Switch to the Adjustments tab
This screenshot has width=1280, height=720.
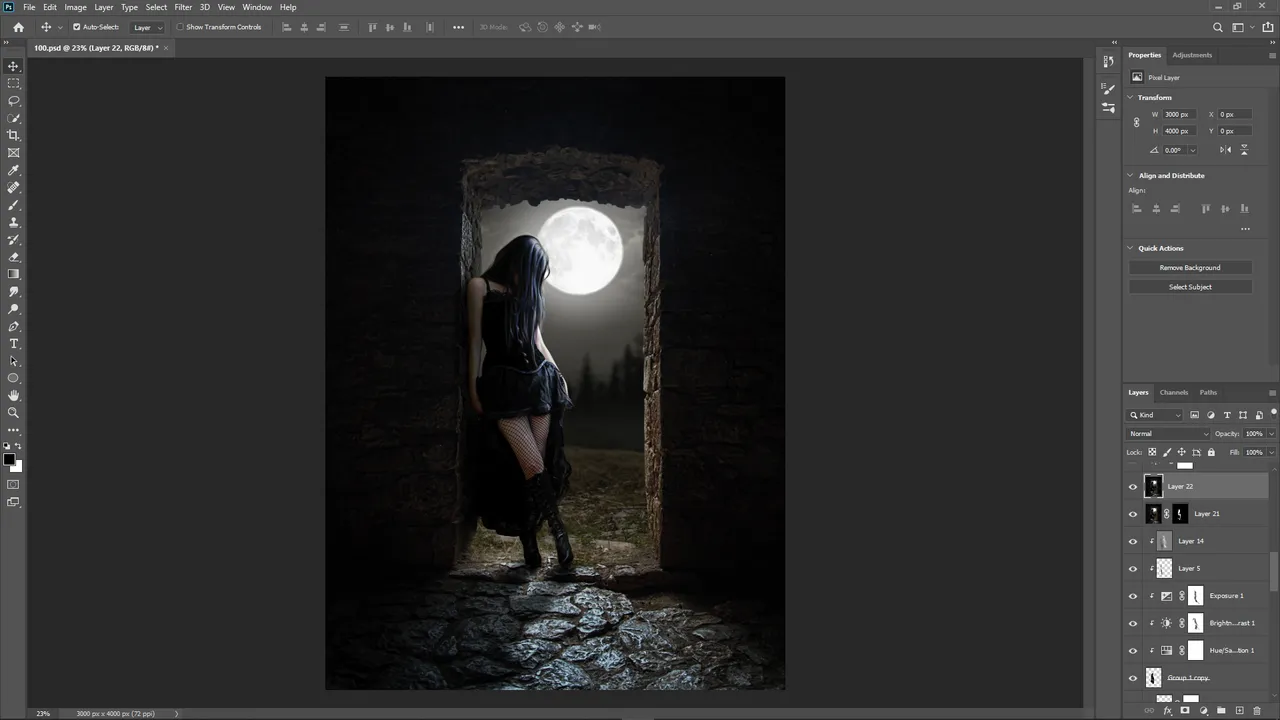coord(1192,55)
